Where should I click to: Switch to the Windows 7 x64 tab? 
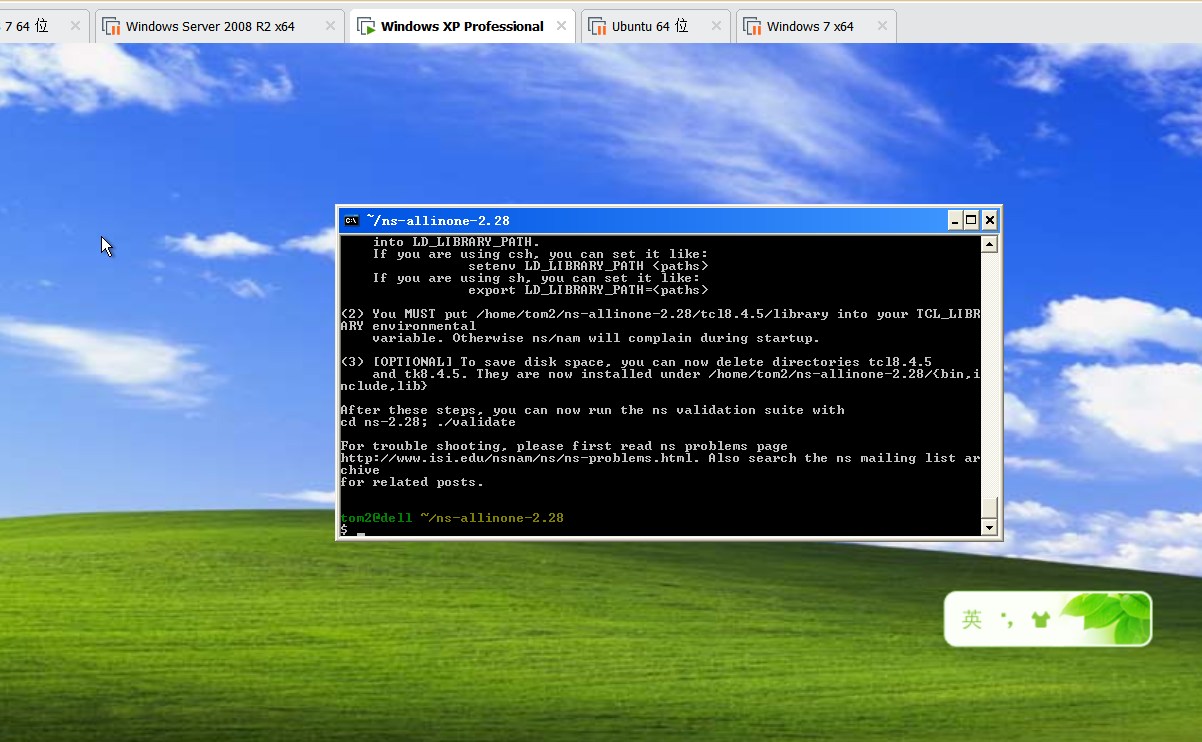coord(816,26)
